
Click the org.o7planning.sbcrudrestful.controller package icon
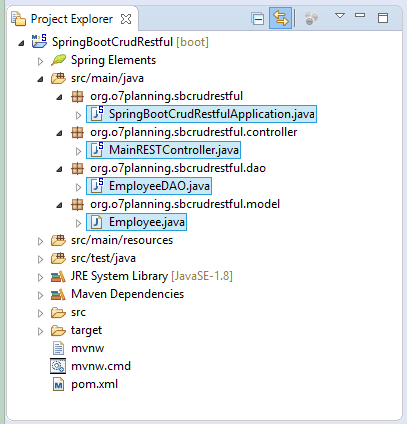[x=77, y=132]
